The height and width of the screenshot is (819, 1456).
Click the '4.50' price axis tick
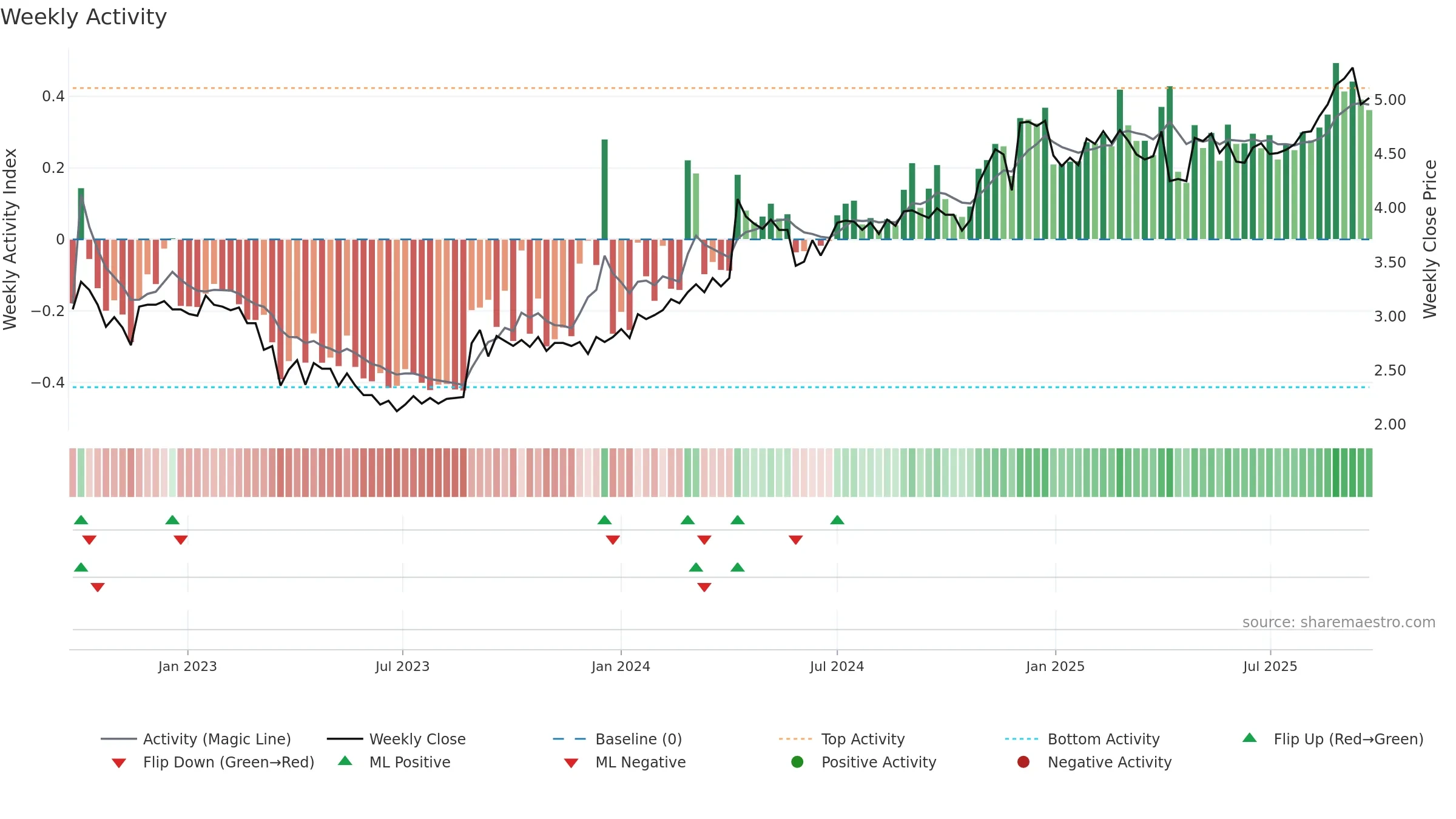(x=1390, y=154)
